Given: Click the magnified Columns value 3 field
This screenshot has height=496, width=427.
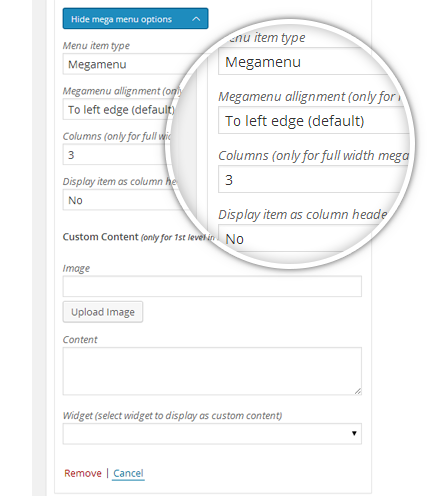Looking at the screenshot, I should click(x=312, y=180).
